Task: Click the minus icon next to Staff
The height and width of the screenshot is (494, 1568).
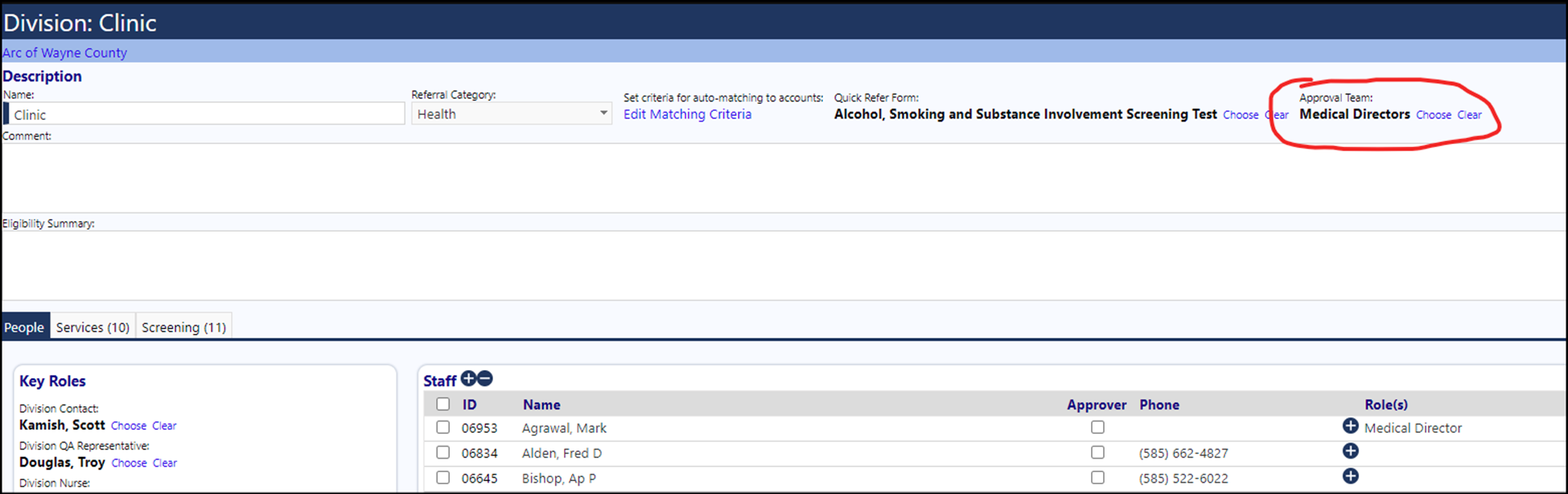Action: pyautogui.click(x=485, y=379)
